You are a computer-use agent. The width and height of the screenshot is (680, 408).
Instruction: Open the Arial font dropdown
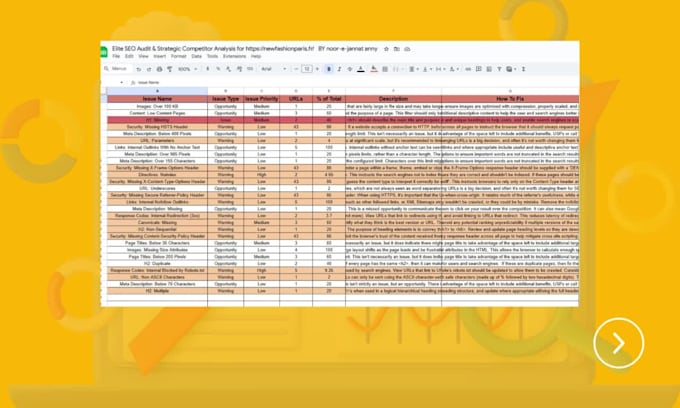point(274,69)
